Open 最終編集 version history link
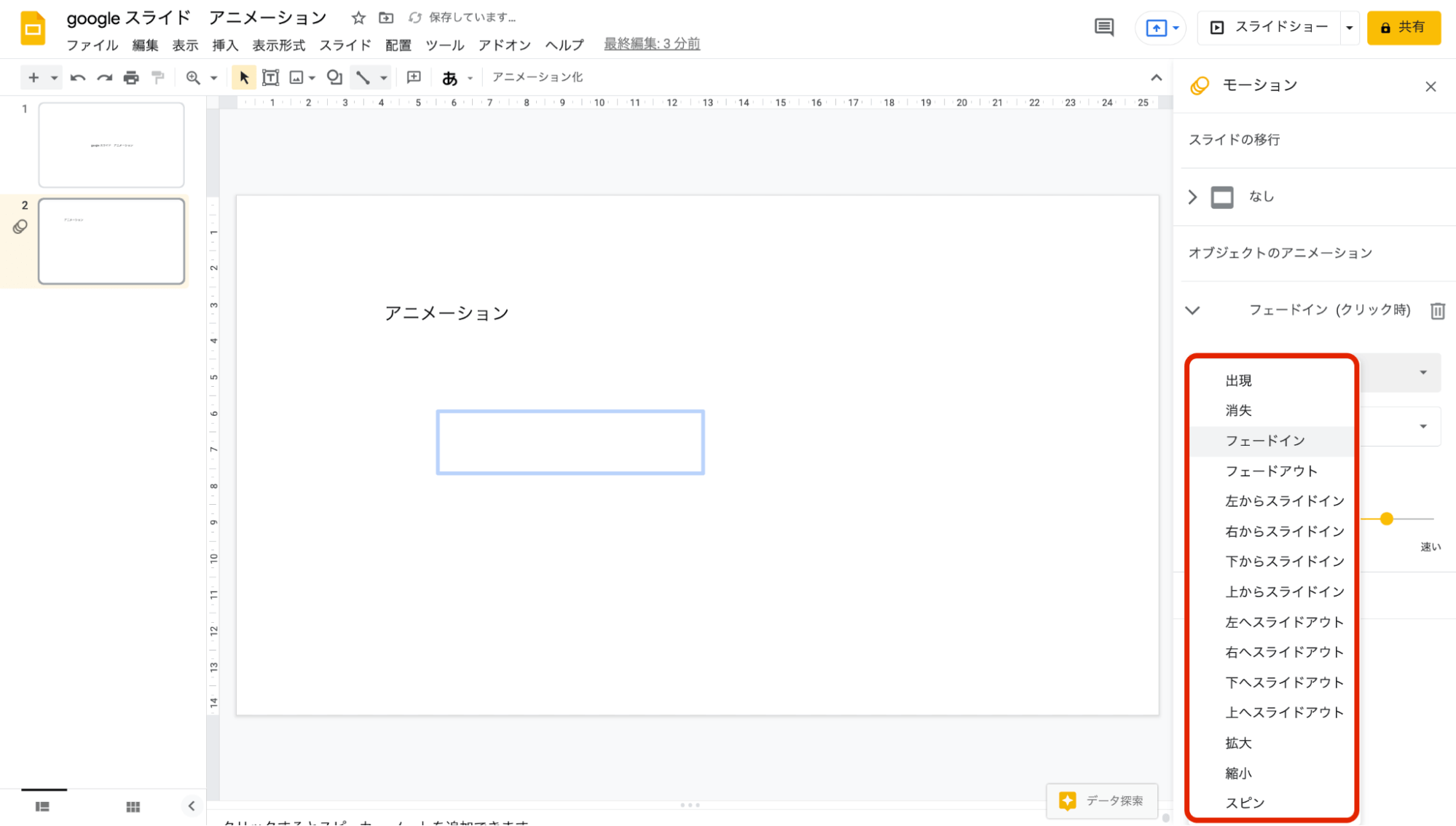This screenshot has height=826, width=1456. (x=652, y=44)
